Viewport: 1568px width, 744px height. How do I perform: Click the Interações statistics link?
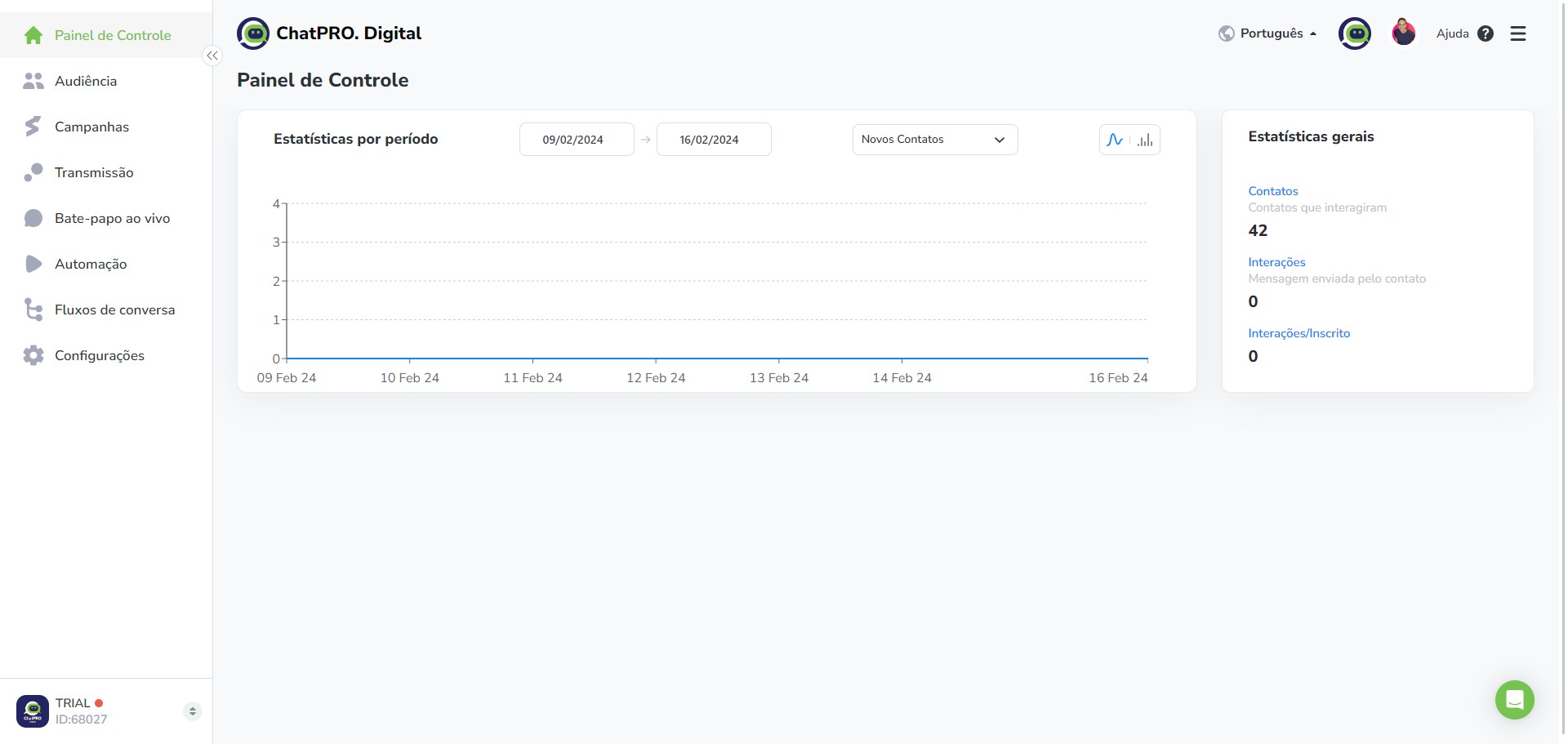(x=1276, y=262)
